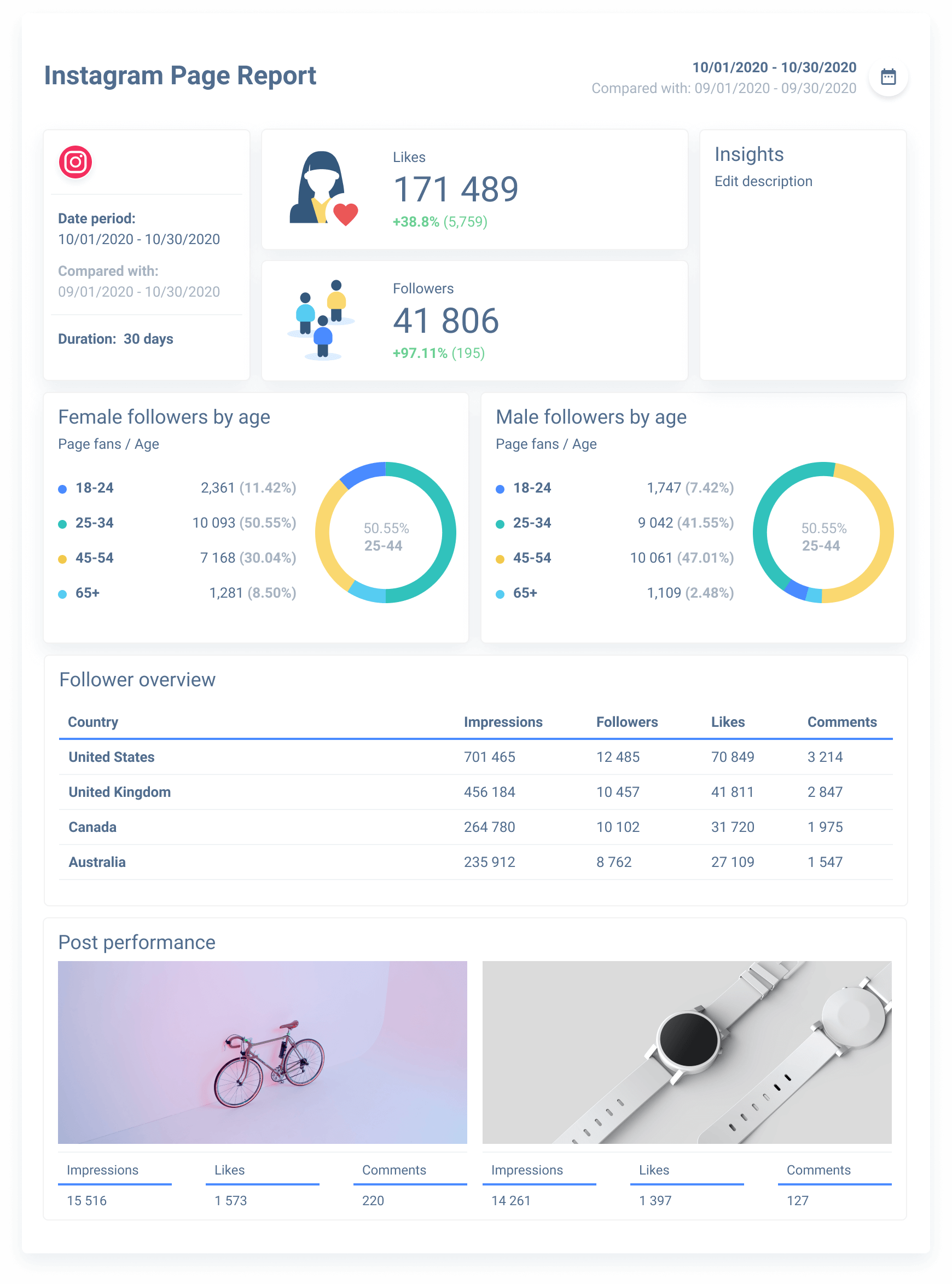Click the Insights panel heading
This screenshot has width=952, height=1284.
coord(748,154)
